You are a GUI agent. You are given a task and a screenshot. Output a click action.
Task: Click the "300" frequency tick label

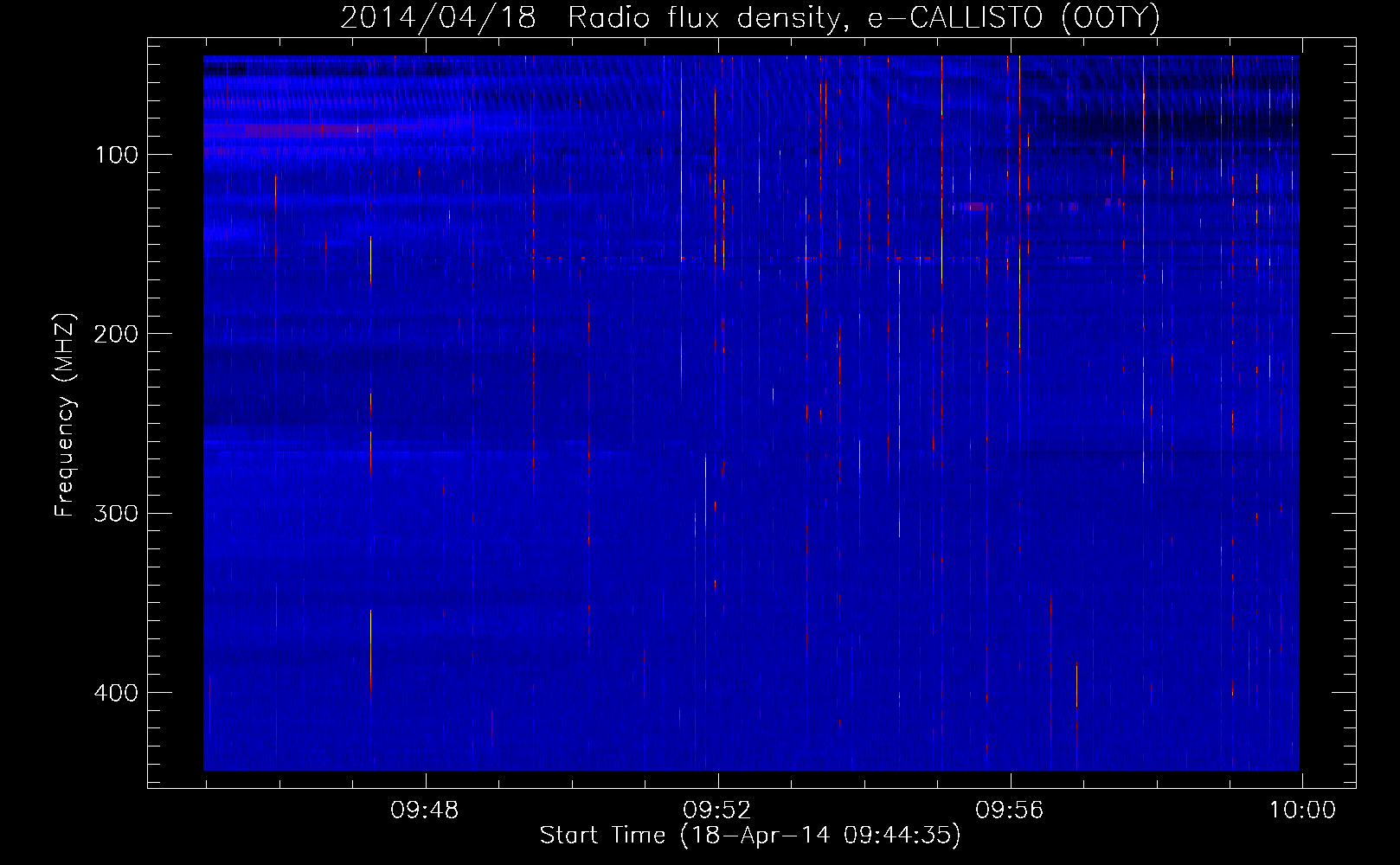(x=115, y=514)
